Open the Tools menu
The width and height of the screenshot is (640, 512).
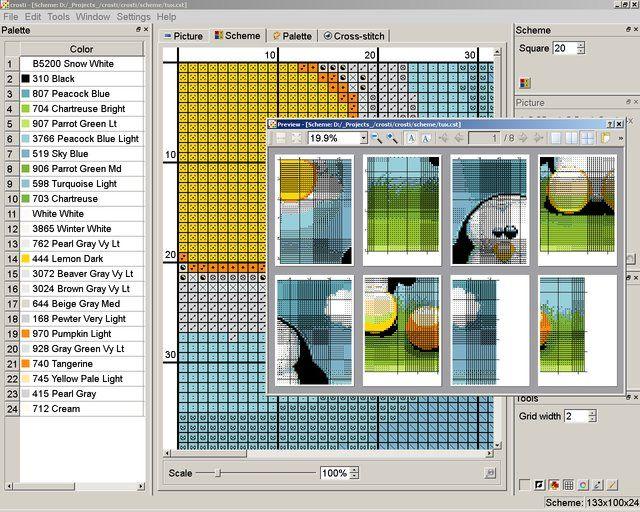[58, 17]
